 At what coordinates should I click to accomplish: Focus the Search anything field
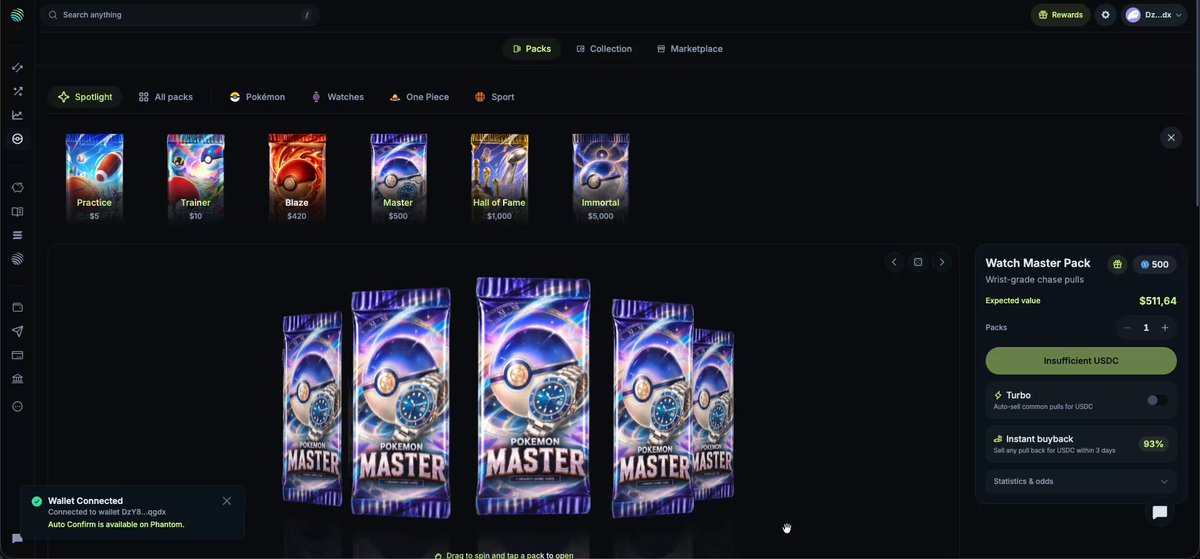coord(180,15)
